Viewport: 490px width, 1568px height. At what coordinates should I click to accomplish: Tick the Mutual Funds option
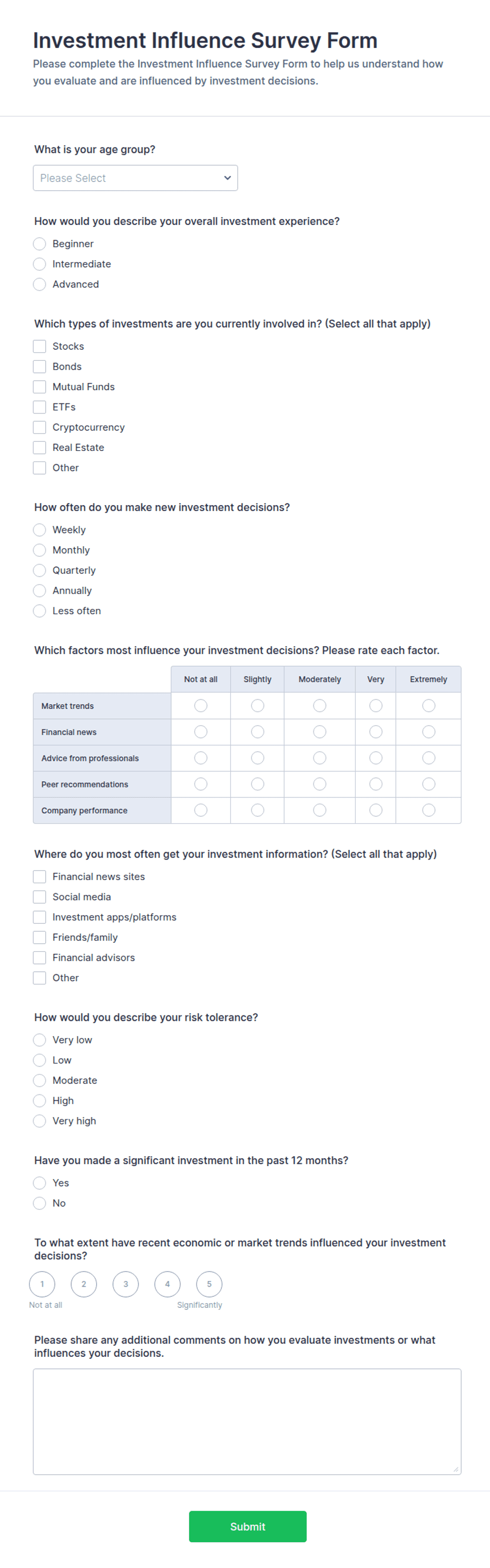tap(40, 387)
